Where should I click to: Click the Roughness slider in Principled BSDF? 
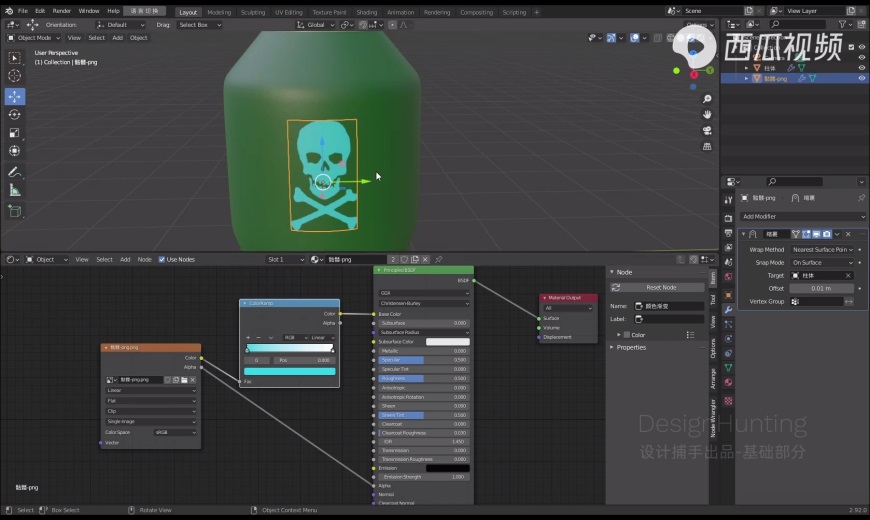(x=424, y=378)
